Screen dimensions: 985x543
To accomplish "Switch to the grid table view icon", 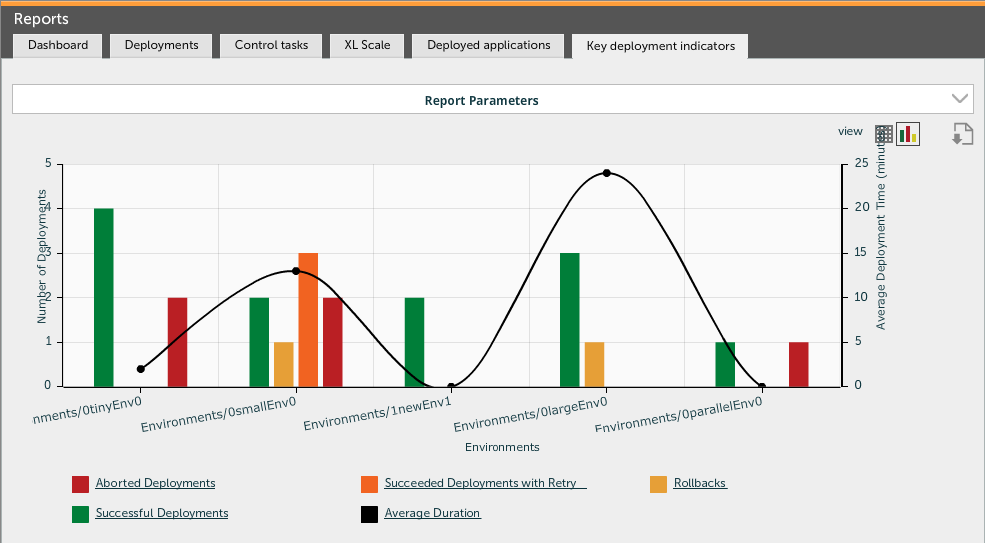I will [883, 134].
